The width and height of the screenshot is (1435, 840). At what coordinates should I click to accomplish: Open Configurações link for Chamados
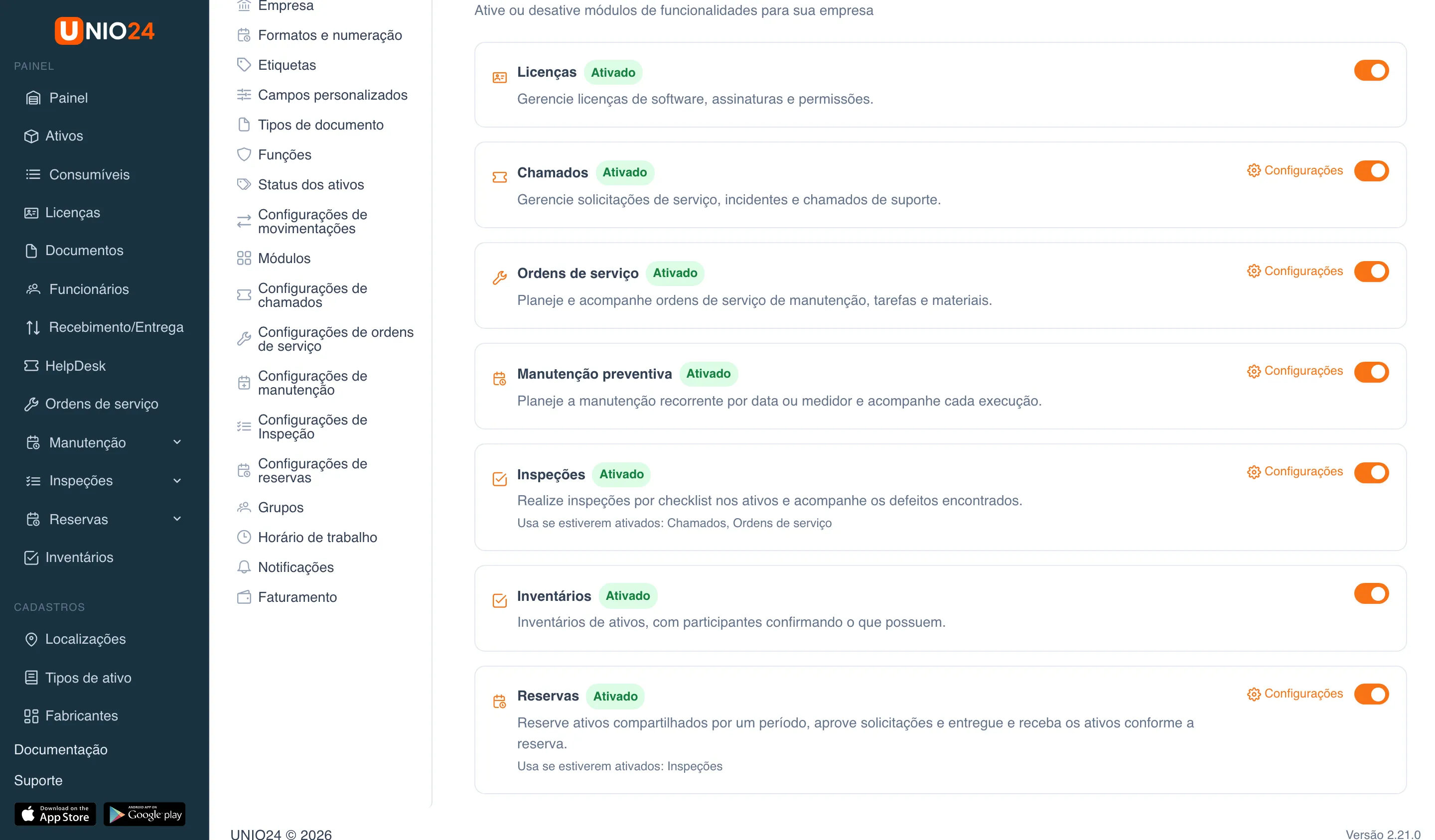pos(1294,170)
